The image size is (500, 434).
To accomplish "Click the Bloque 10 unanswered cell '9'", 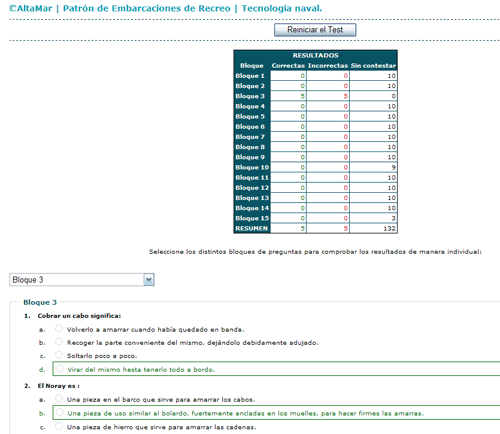I will [x=373, y=167].
